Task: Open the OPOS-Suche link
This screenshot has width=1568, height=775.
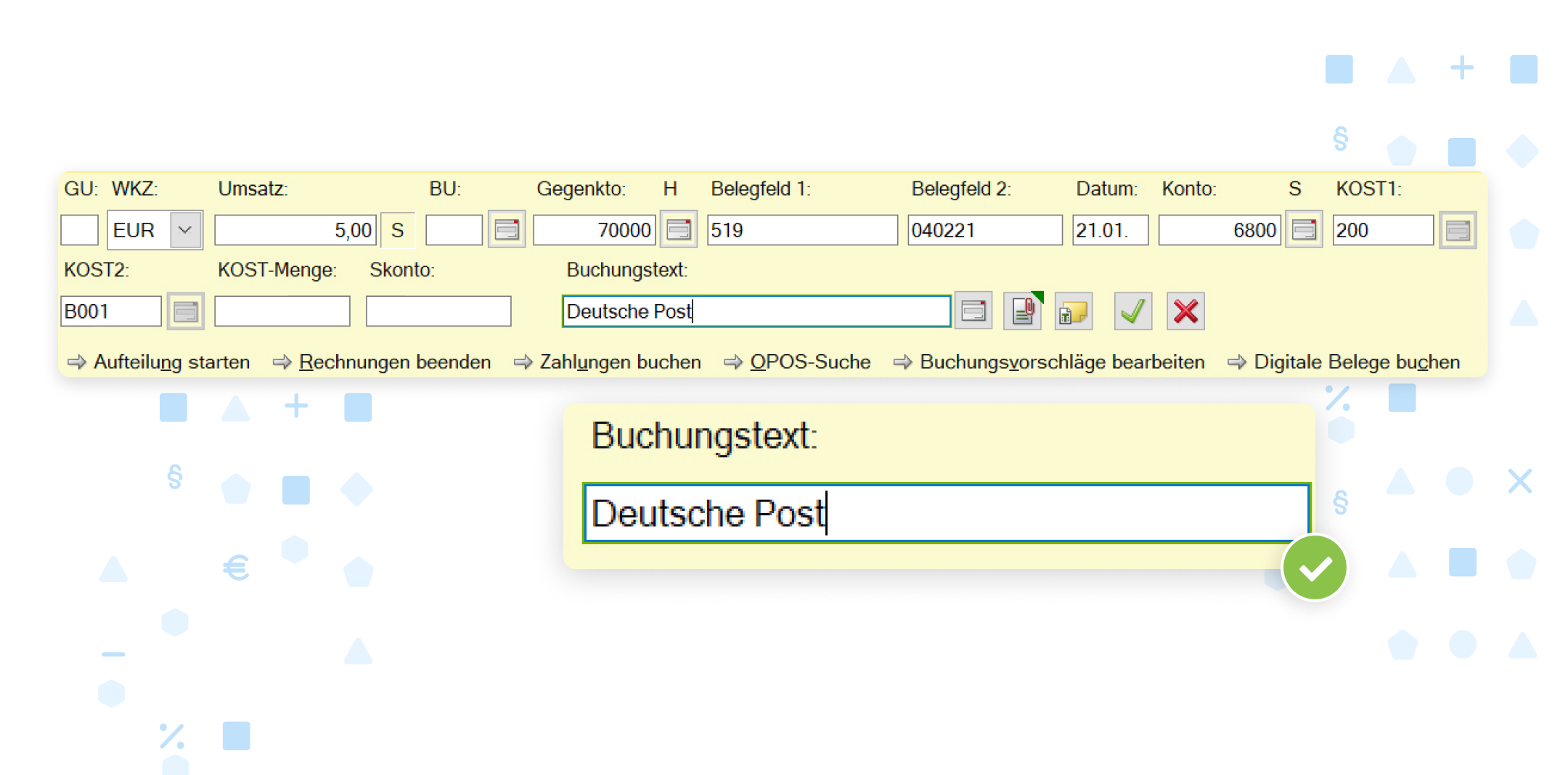Action: tap(810, 361)
